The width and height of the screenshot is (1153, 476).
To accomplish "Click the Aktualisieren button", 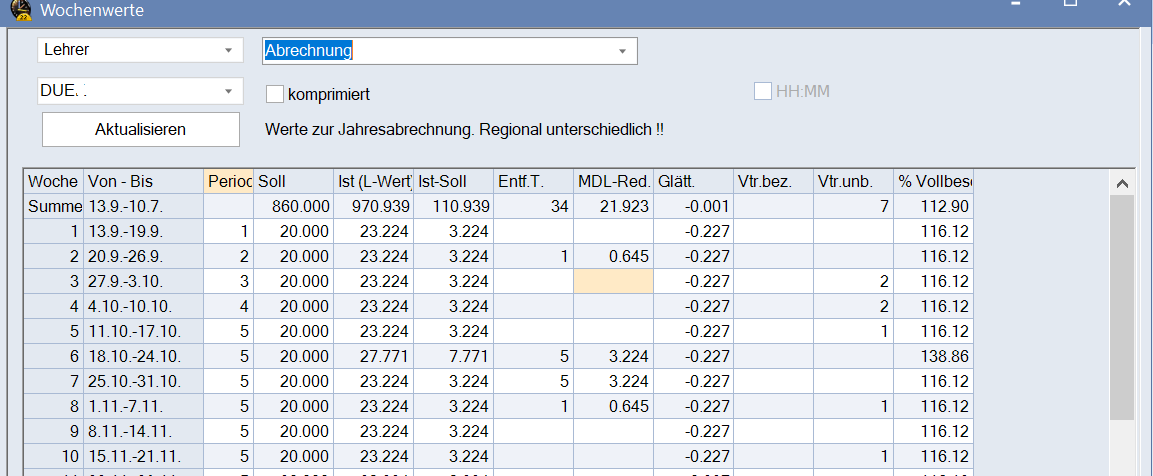I will [x=140, y=129].
